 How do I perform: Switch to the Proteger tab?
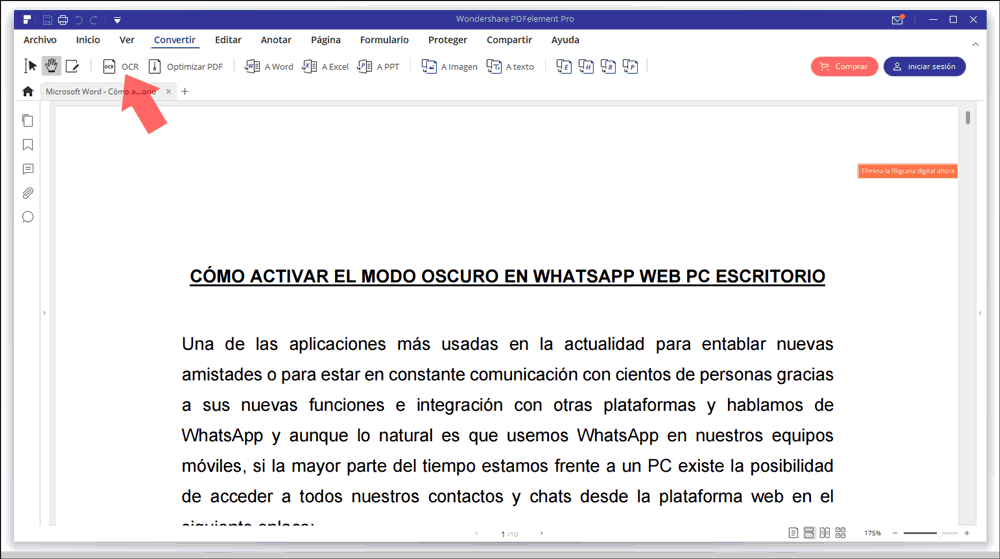(448, 40)
